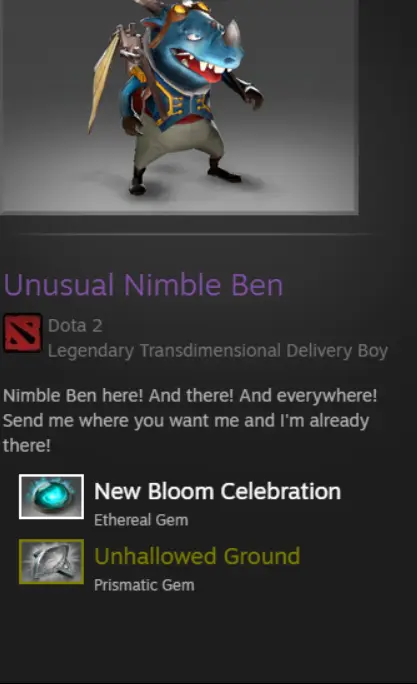417x684 pixels.
Task: Select Legendary Transdimensional Delivery Boy type text
Action: (218, 351)
